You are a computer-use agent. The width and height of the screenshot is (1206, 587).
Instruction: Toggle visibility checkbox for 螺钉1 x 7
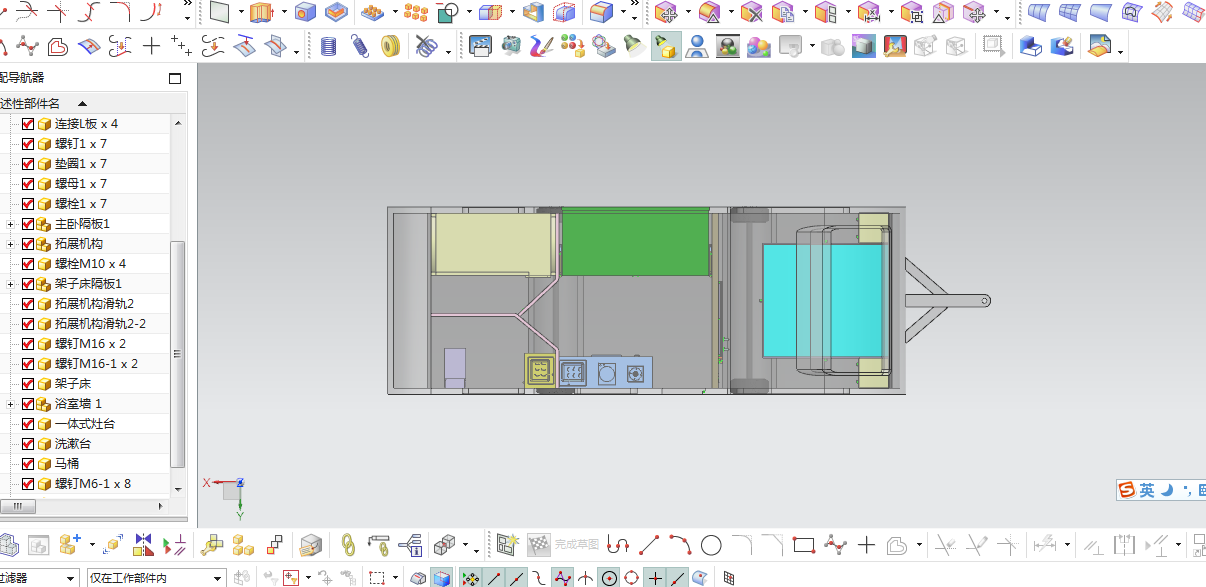pyautogui.click(x=28, y=144)
